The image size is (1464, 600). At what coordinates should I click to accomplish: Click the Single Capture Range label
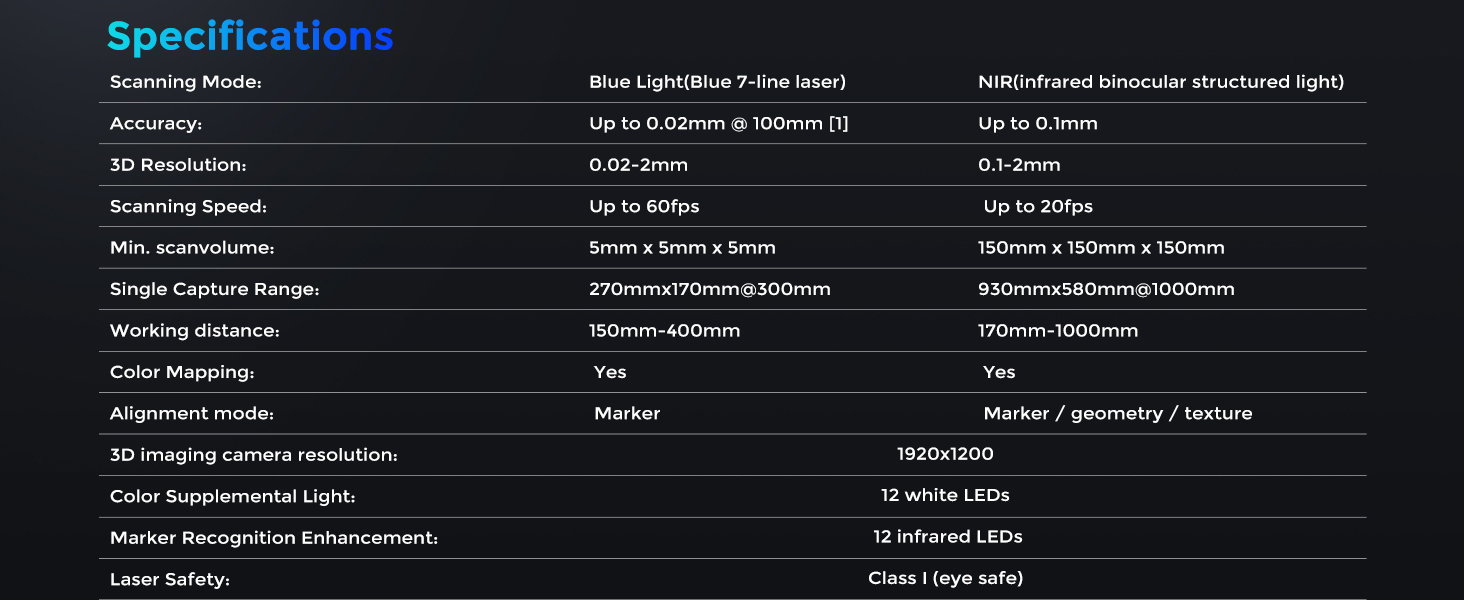coord(214,290)
